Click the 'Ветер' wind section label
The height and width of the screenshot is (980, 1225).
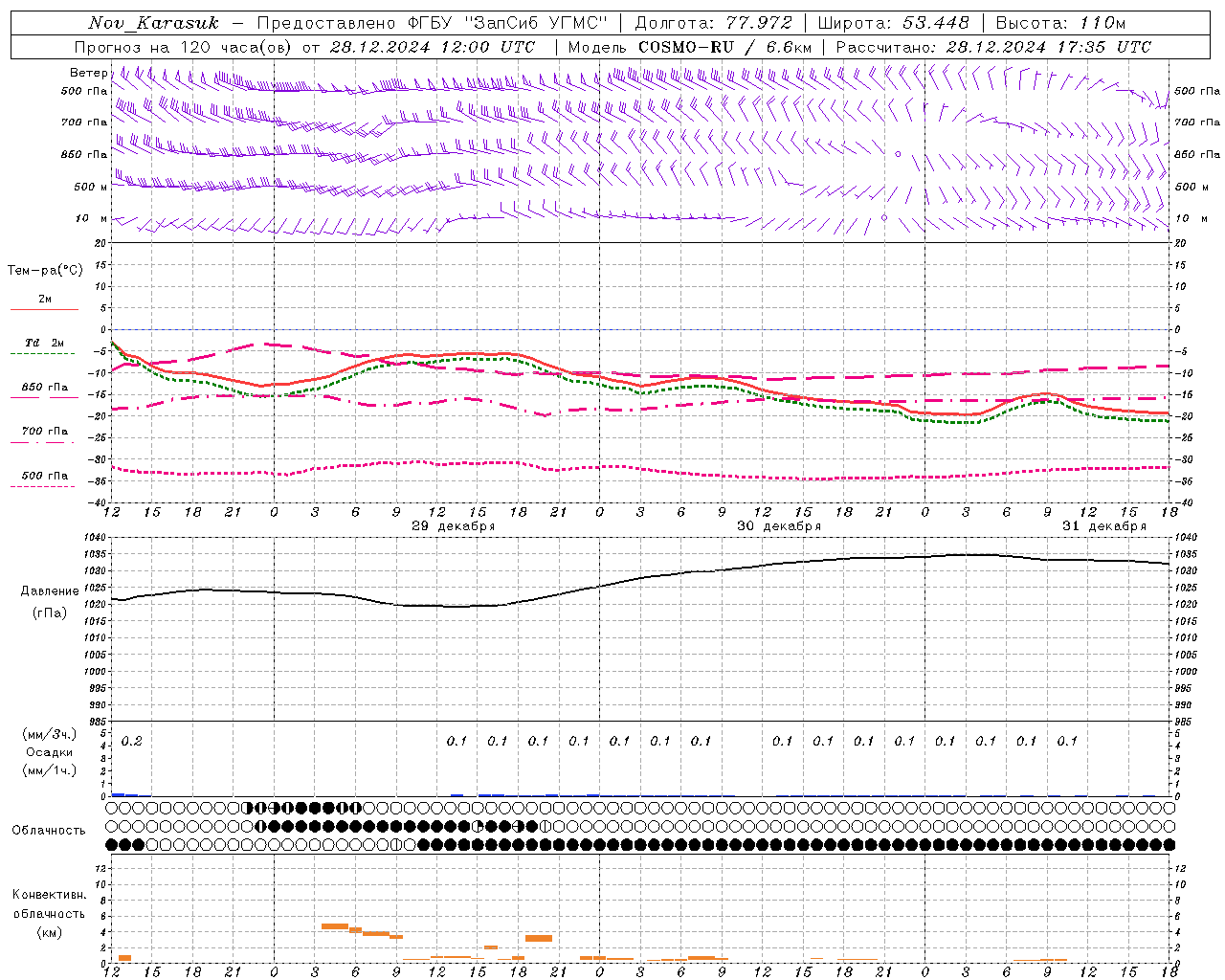88,73
